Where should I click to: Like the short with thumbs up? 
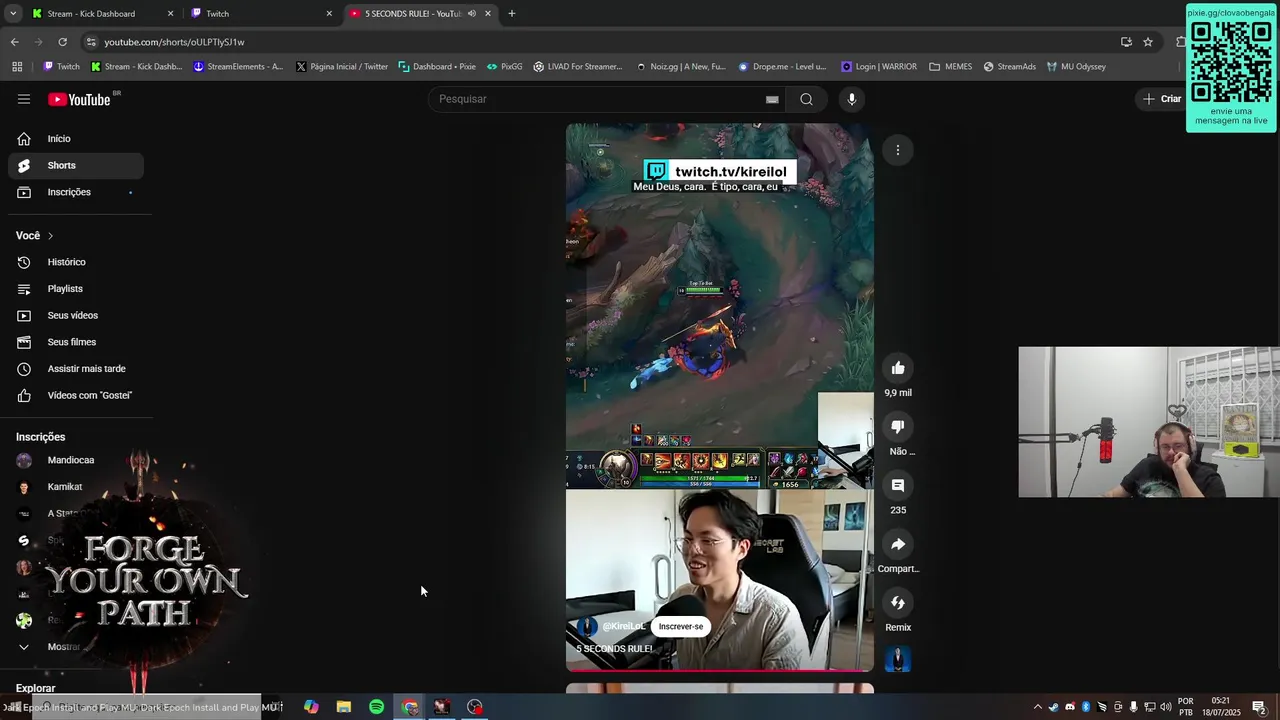pos(898,368)
